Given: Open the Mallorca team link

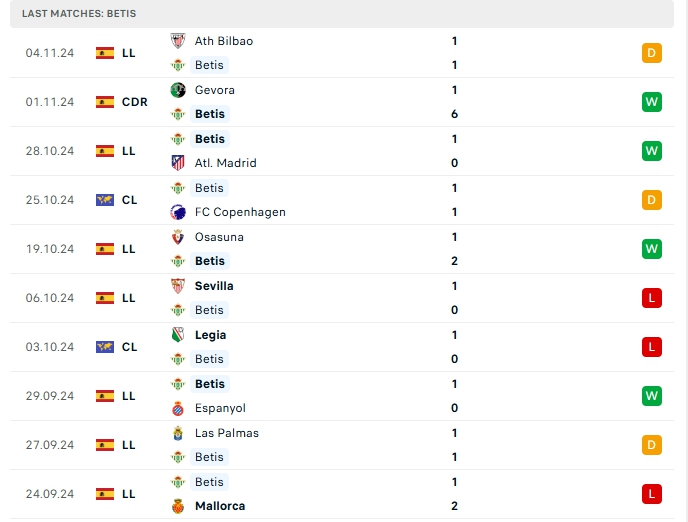Looking at the screenshot, I should click(220, 506).
